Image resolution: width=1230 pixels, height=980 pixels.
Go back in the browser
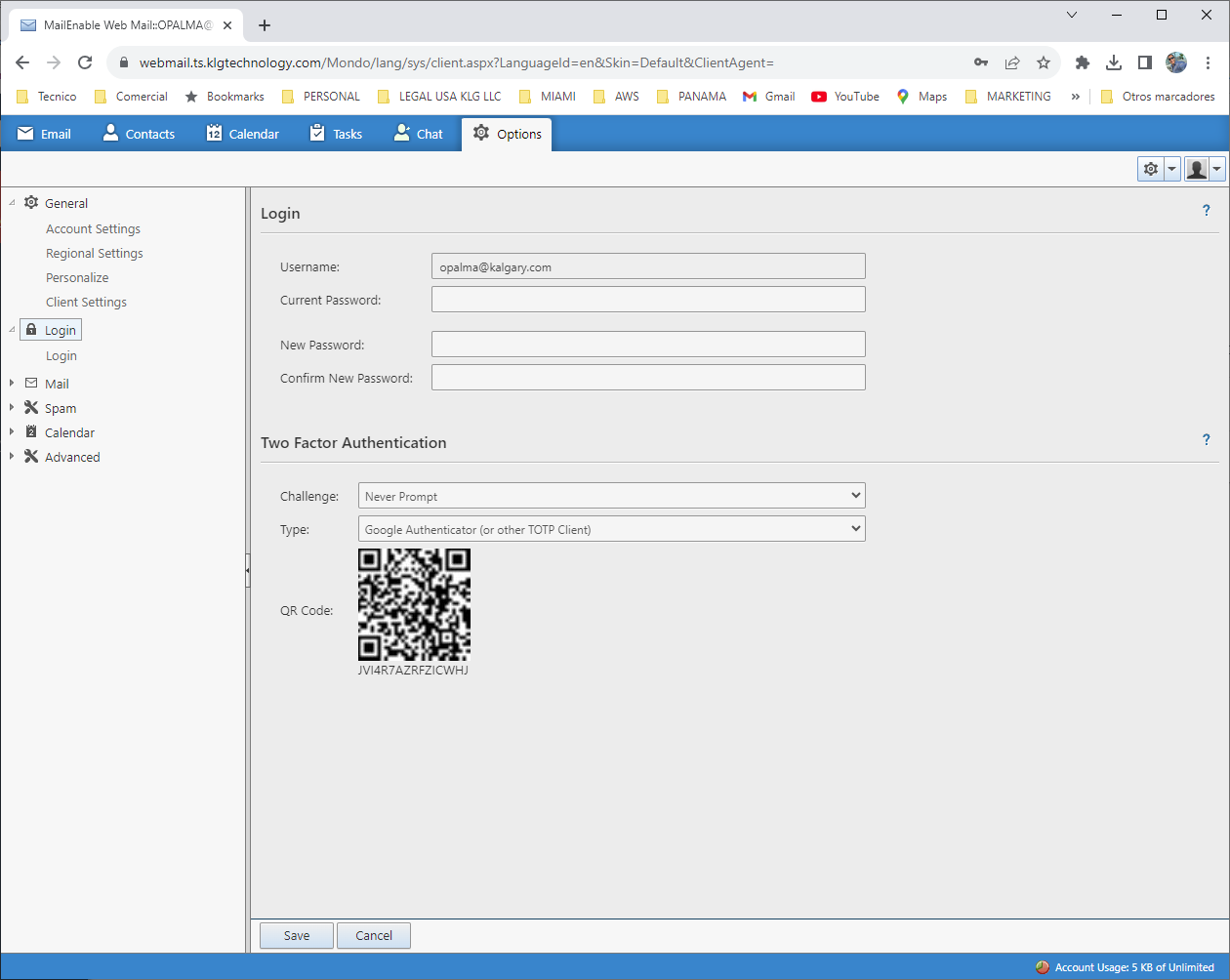pyautogui.click(x=22, y=62)
